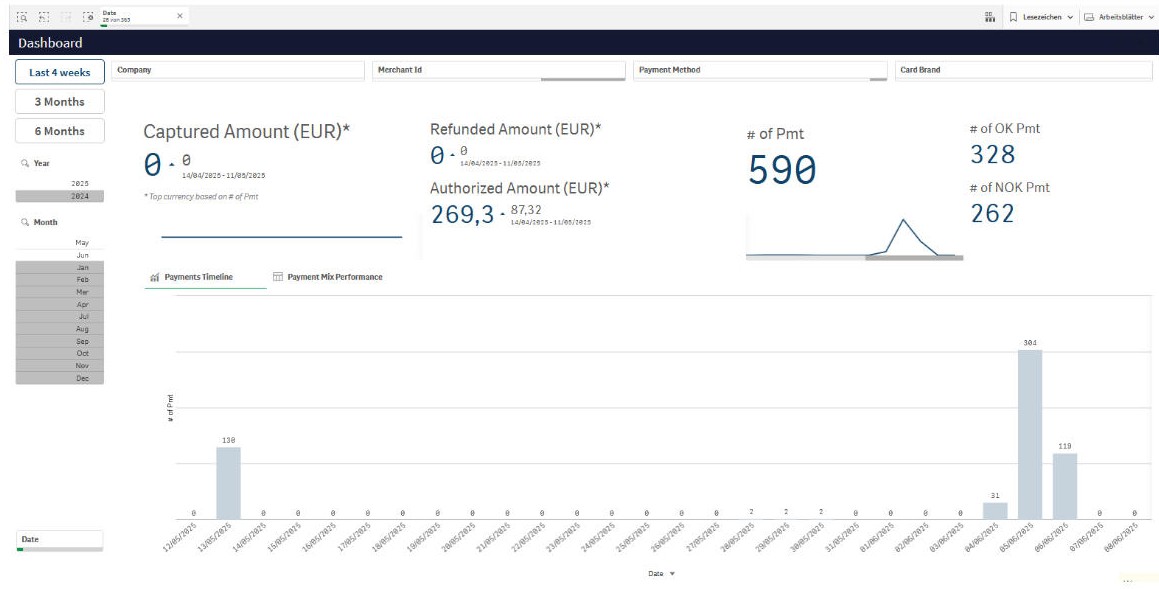Click the Lesezeichen bookmark icon

[1013, 17]
